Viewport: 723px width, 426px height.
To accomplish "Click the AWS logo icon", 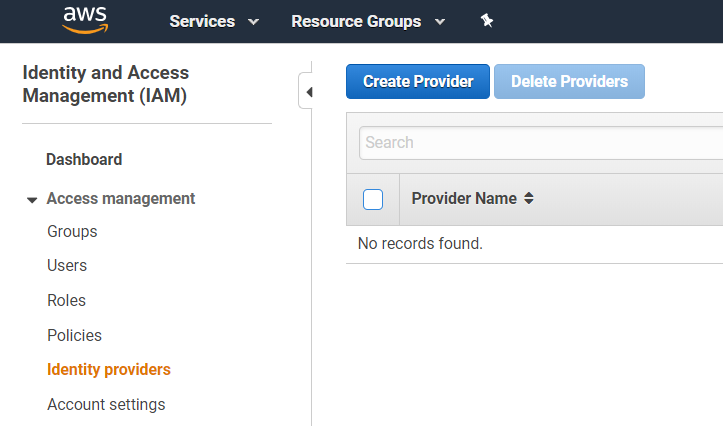I will 85,20.
